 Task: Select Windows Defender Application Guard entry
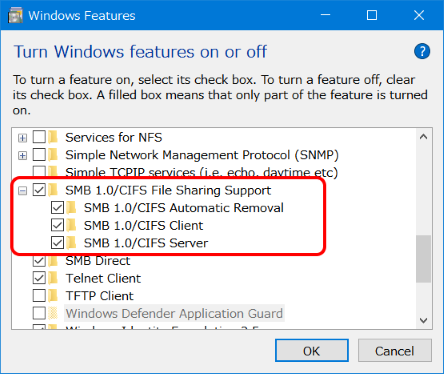tap(174, 313)
